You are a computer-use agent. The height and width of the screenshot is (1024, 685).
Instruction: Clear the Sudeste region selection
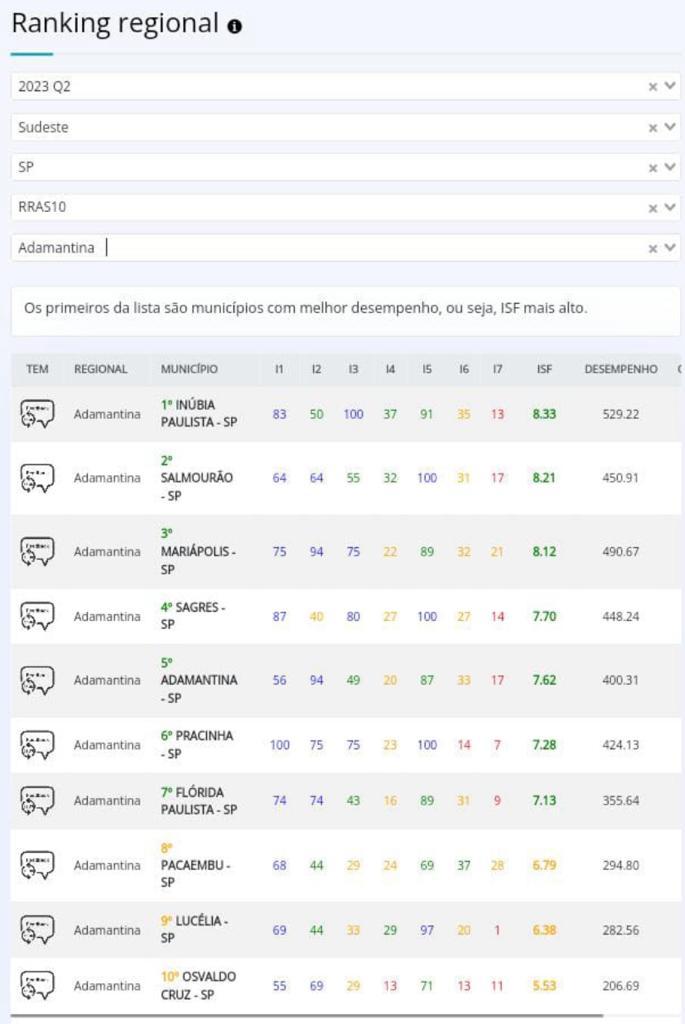(653, 128)
